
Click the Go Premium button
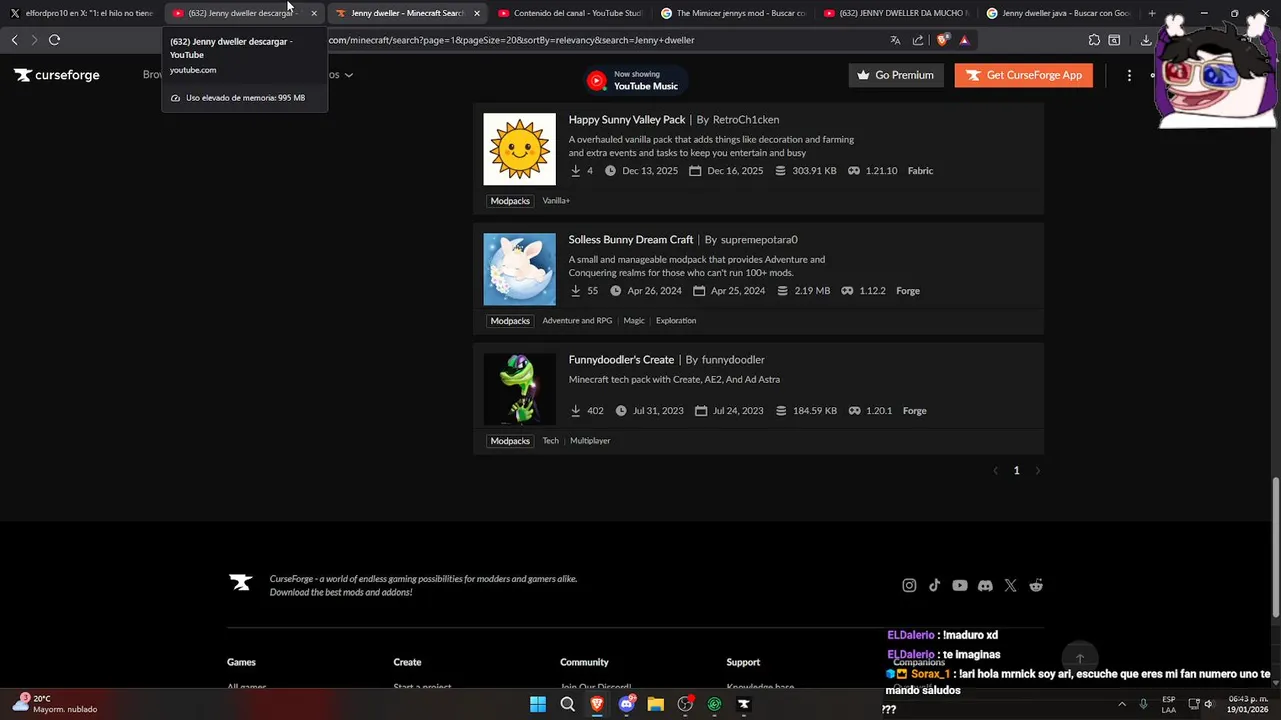tap(896, 75)
